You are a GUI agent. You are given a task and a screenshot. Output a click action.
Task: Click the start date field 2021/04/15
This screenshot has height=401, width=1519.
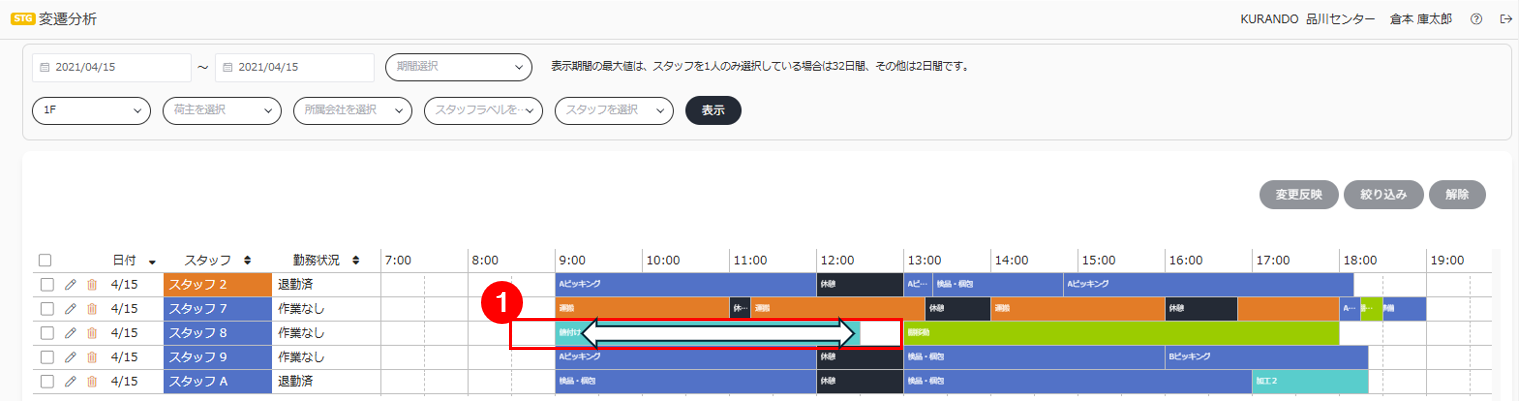111,67
